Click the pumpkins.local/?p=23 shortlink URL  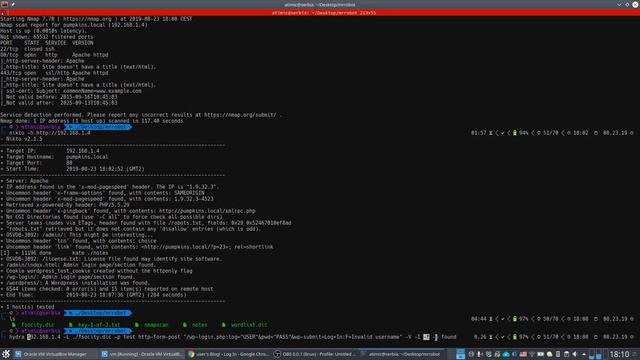point(187,247)
